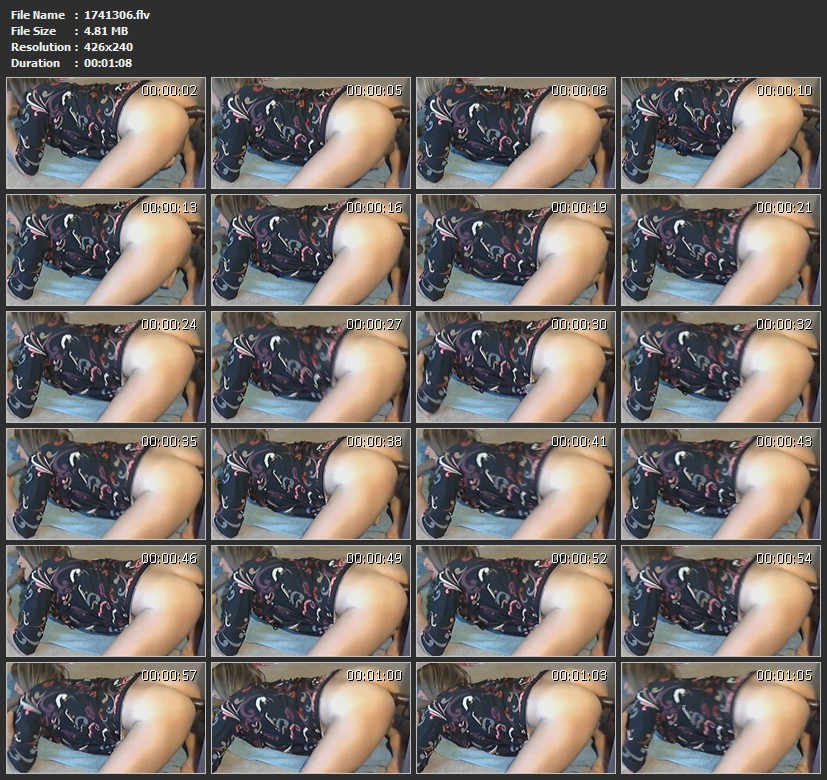
Task: Pick the frame stamped 00:00:10
Action: coord(721,133)
